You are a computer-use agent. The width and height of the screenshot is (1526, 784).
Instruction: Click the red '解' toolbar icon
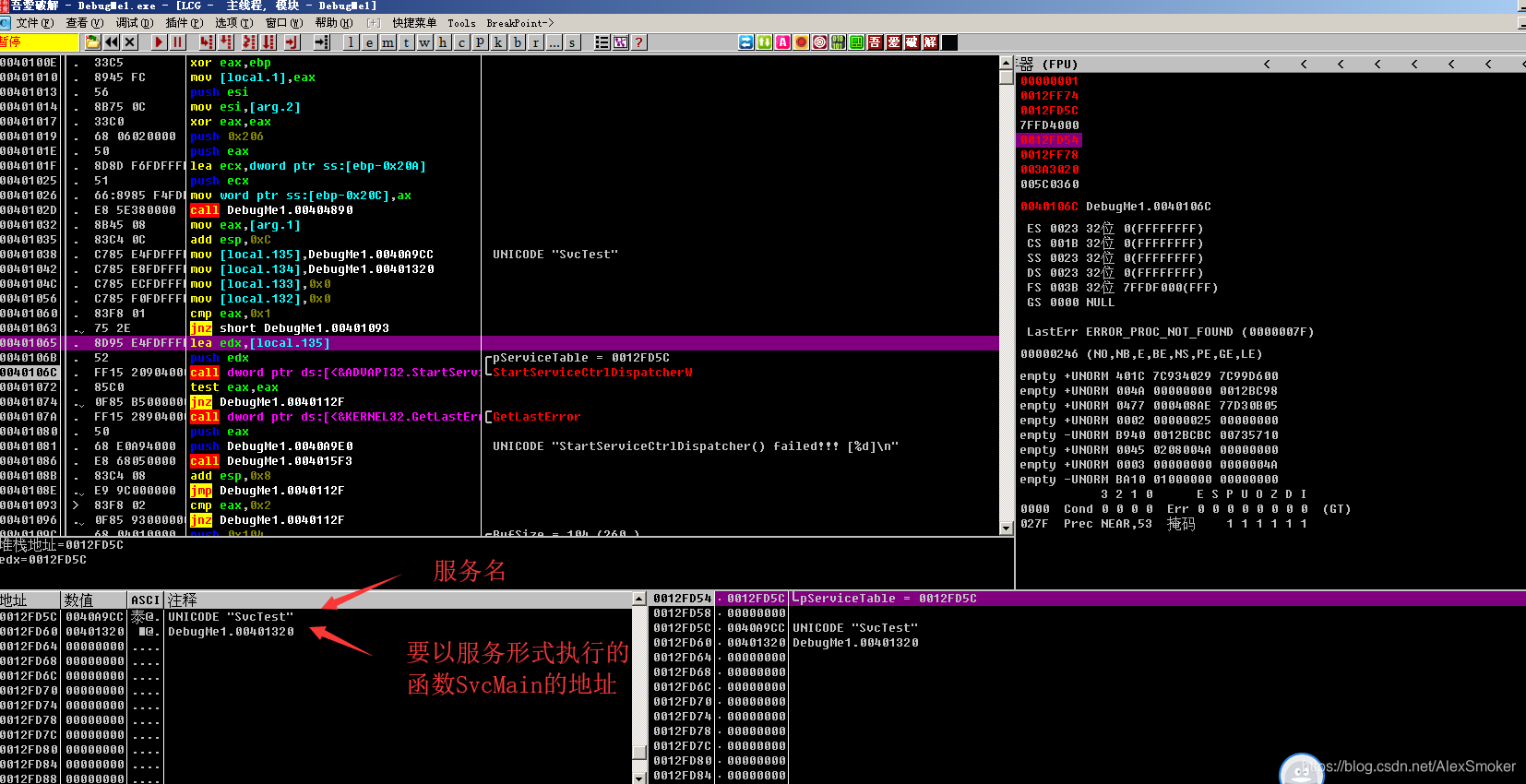tap(931, 42)
